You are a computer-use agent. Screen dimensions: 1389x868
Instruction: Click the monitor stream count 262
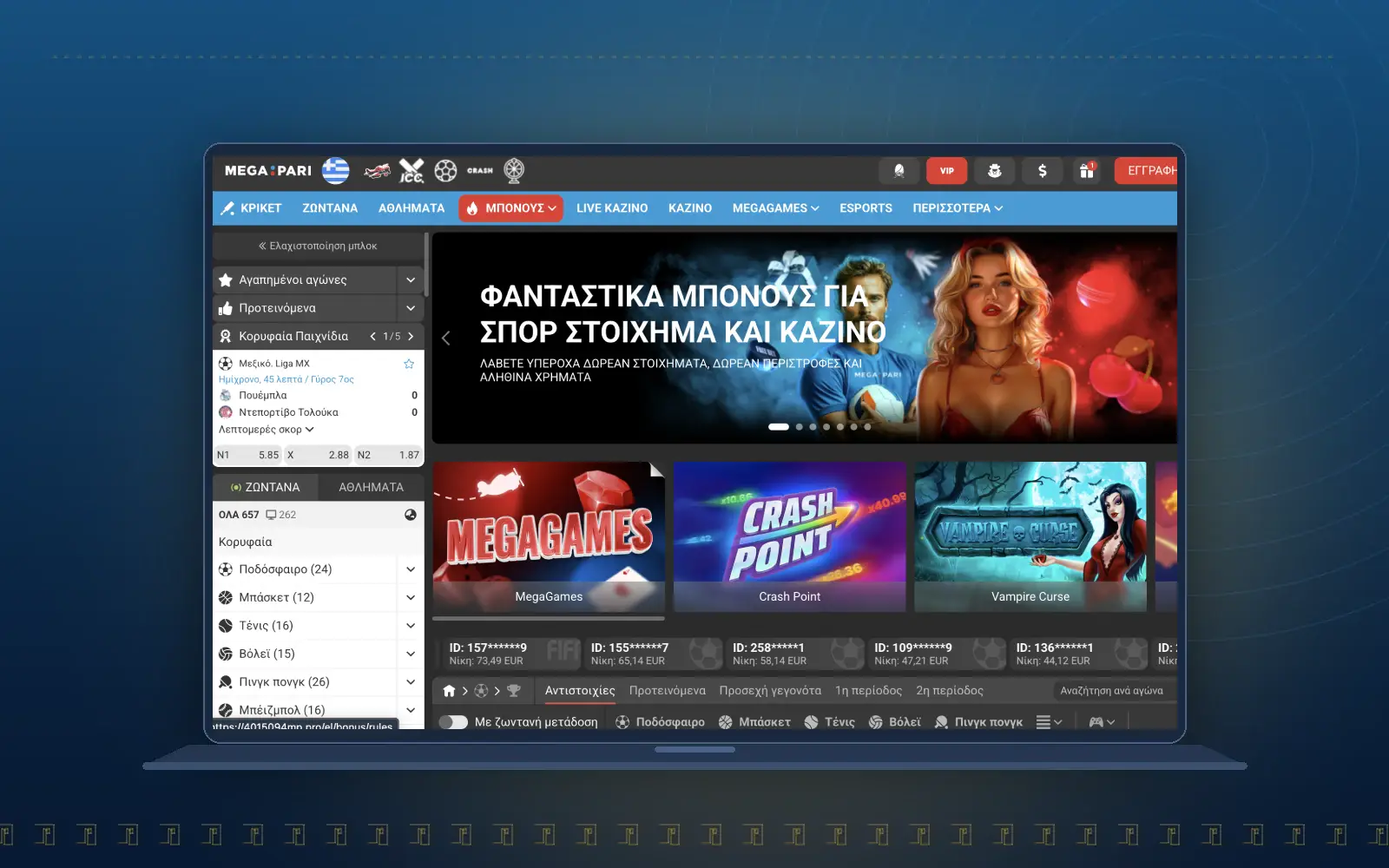click(281, 515)
